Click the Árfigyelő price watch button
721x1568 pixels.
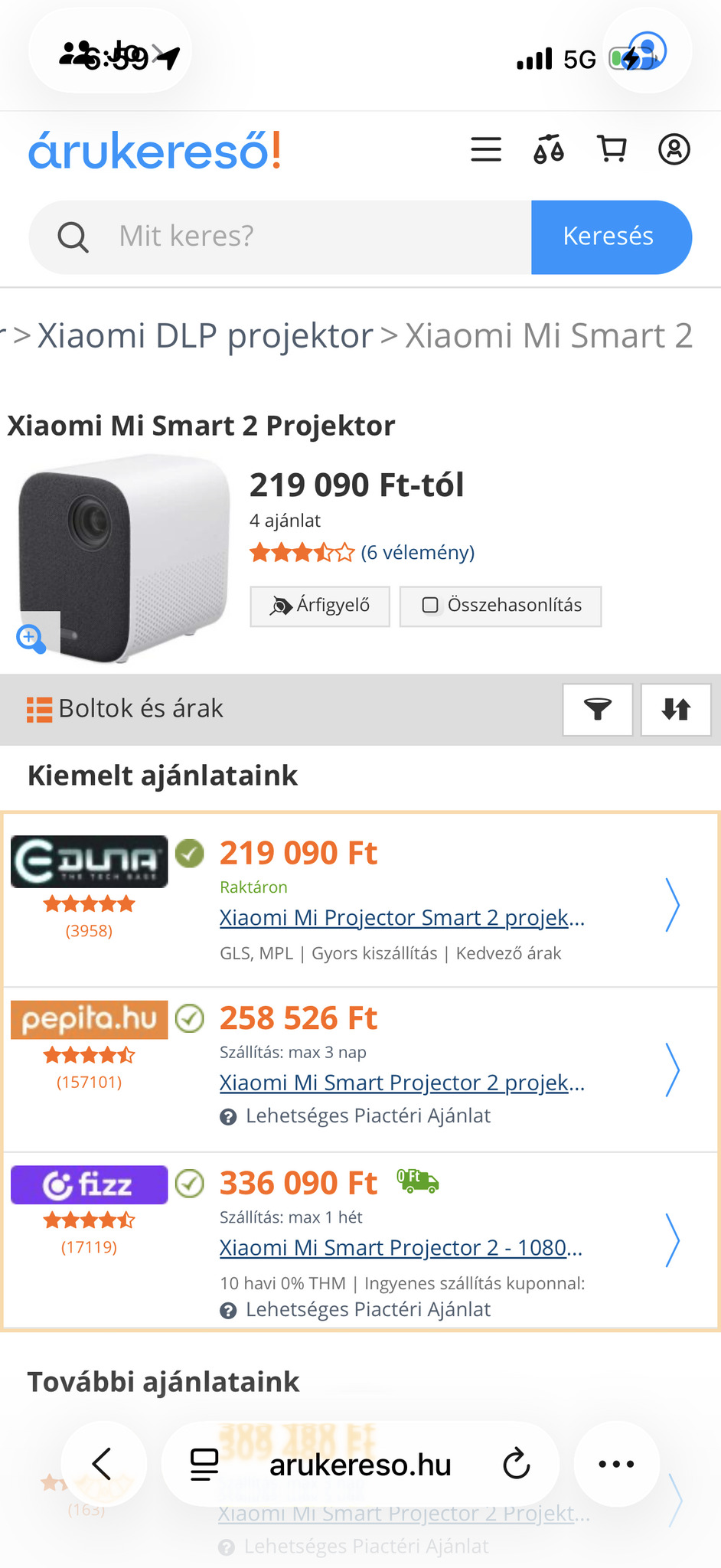tap(320, 606)
